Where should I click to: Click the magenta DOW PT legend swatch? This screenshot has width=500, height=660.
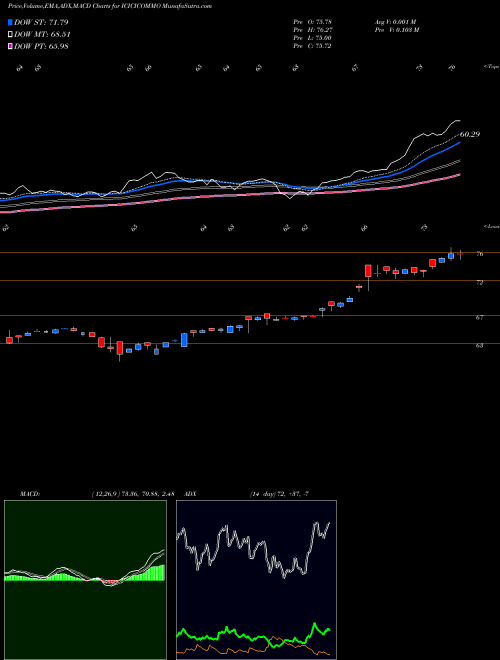coord(10,46)
